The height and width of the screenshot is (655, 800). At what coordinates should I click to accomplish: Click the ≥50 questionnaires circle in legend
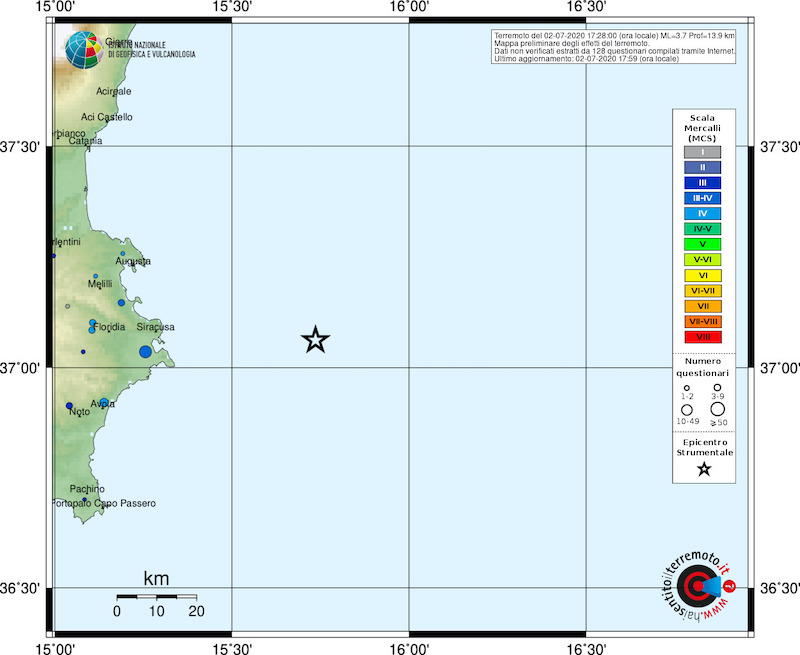(717, 409)
